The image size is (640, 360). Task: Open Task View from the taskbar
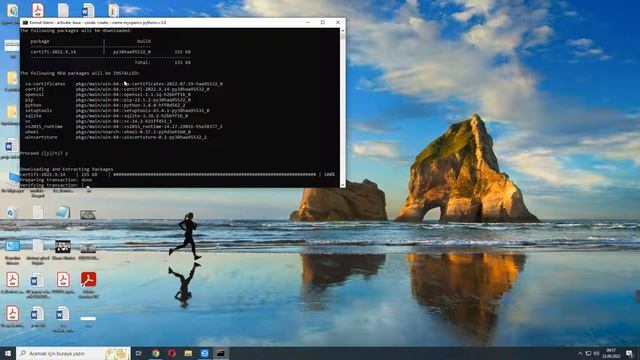coord(139,353)
